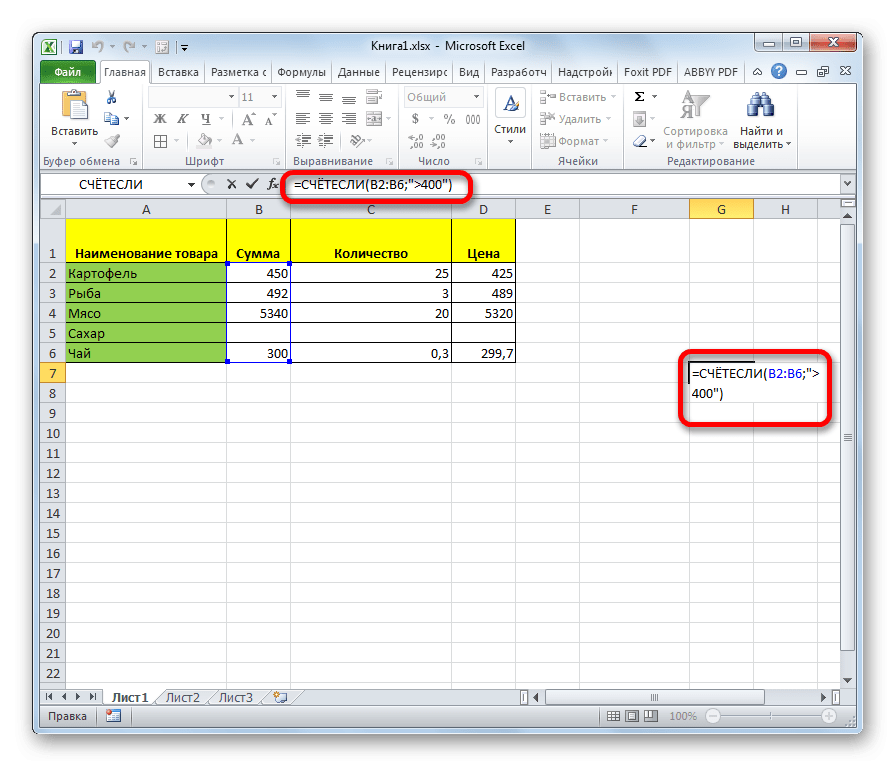The height and width of the screenshot is (767, 896).
Task: Switch to the Данные tab
Action: tap(358, 72)
